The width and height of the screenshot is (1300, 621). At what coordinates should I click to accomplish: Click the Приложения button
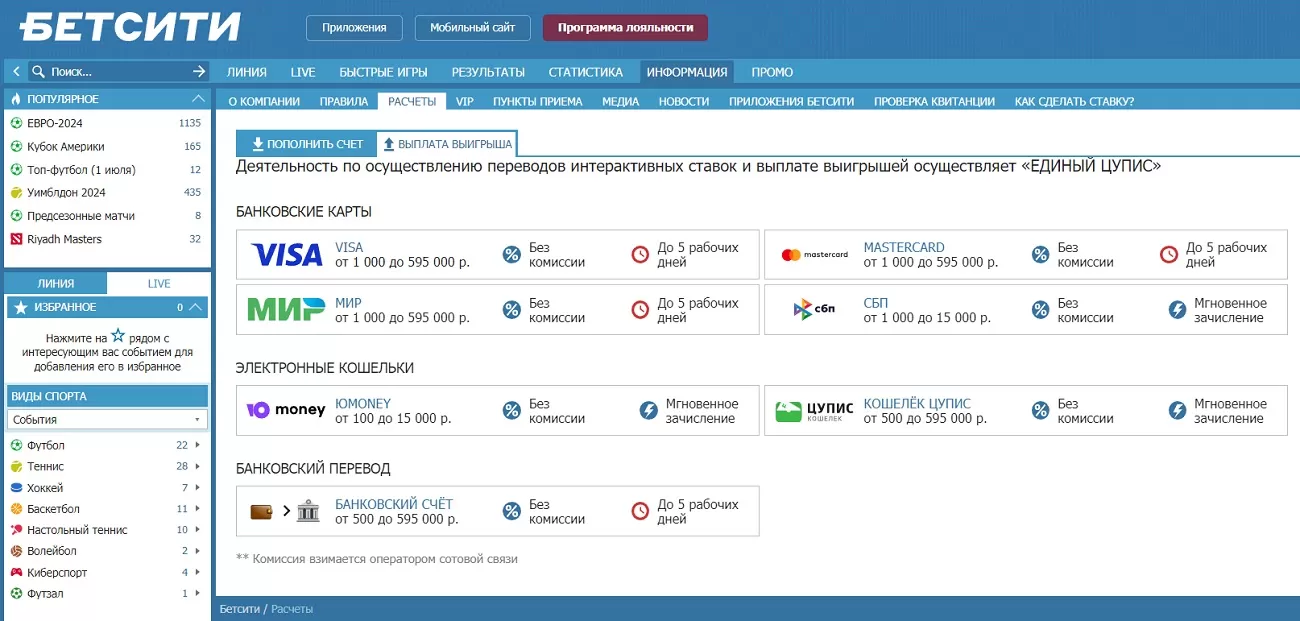[x=354, y=28]
